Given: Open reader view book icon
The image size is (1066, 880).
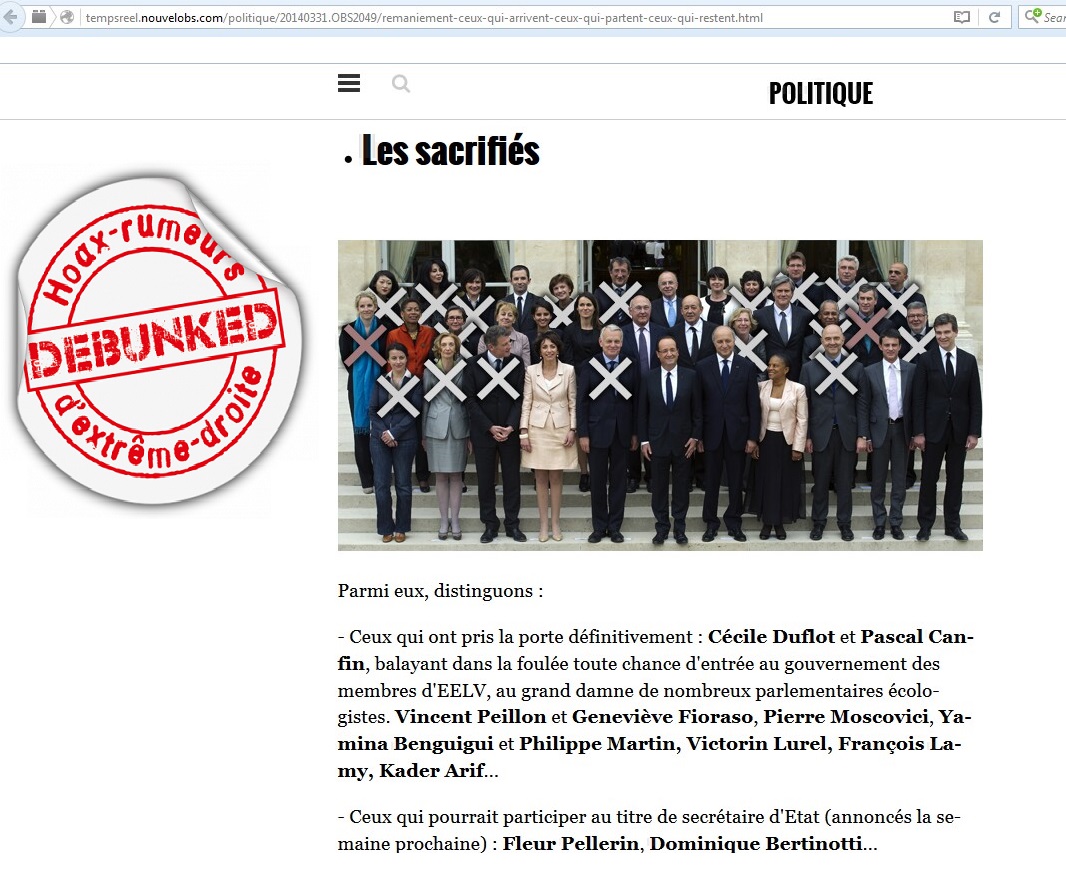Looking at the screenshot, I should point(961,17).
